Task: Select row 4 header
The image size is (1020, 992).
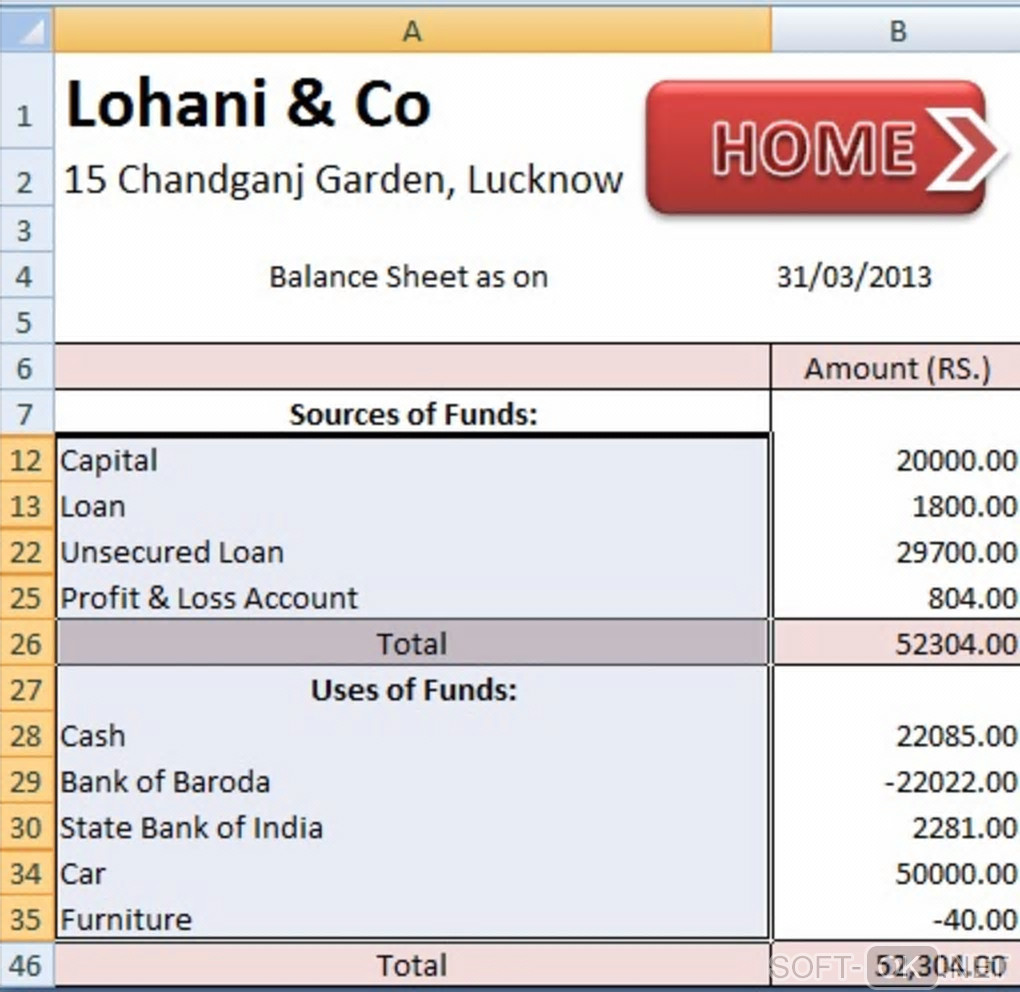Action: tap(27, 276)
